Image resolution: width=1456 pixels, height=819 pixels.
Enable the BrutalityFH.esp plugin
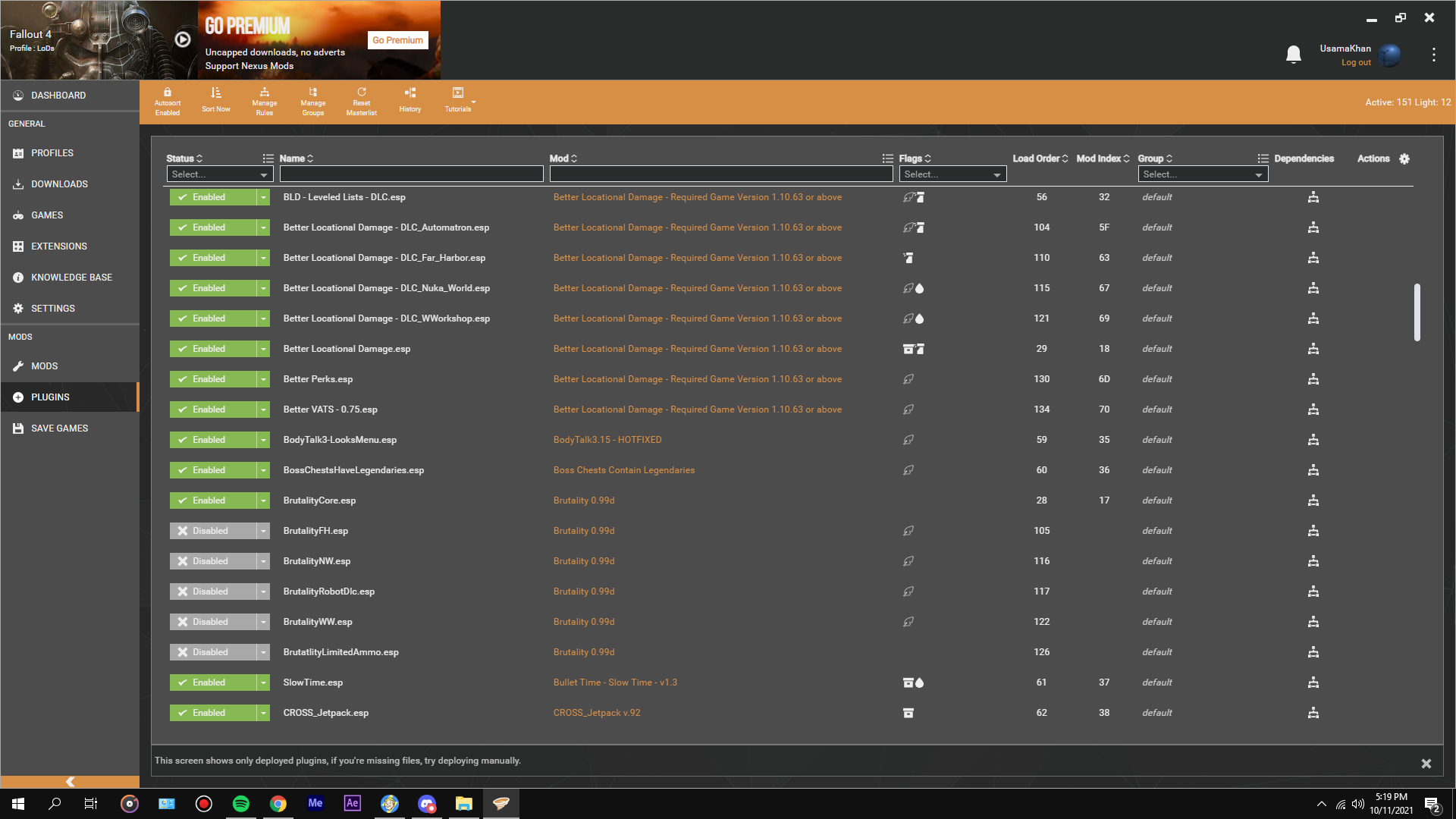point(213,531)
